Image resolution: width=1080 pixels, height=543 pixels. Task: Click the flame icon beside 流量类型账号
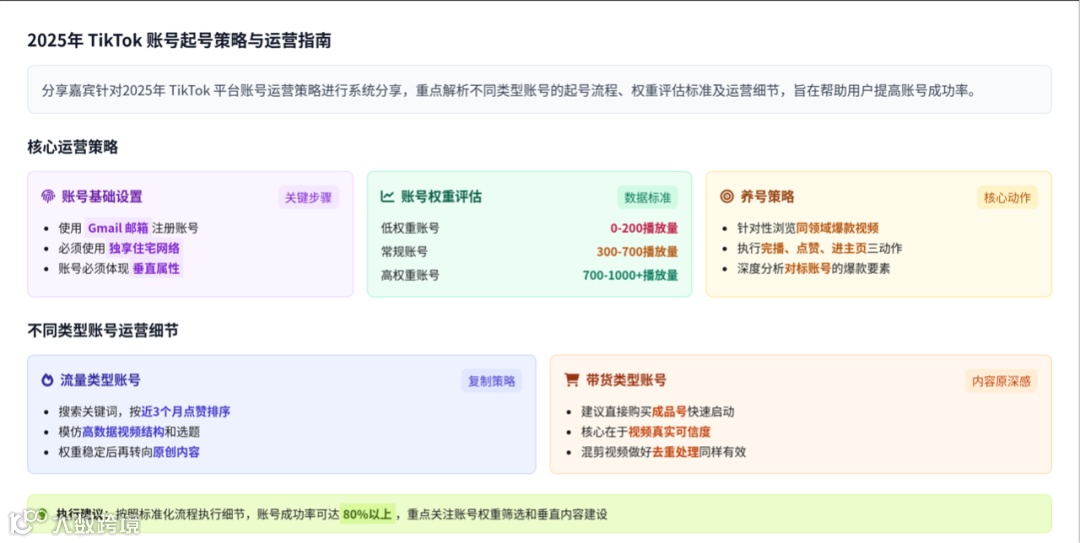click(x=47, y=380)
